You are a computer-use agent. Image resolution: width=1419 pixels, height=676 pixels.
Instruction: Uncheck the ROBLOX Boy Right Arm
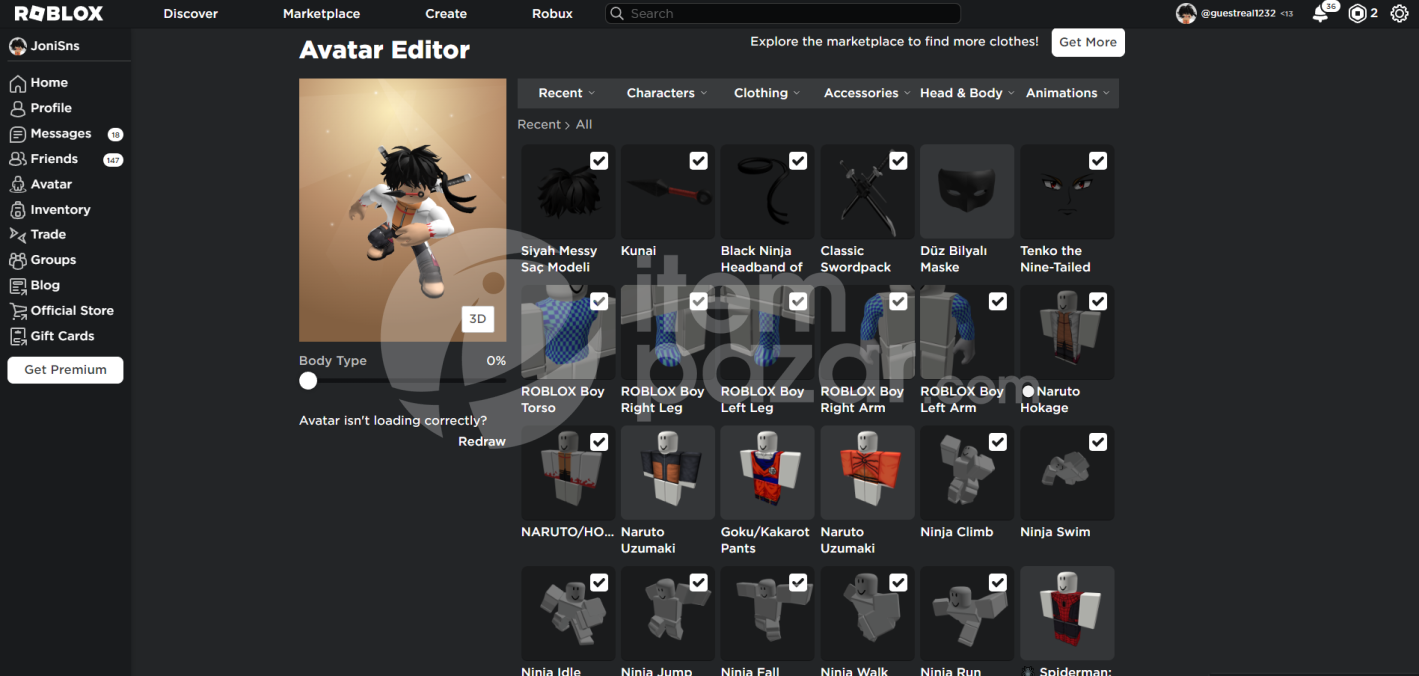(898, 301)
